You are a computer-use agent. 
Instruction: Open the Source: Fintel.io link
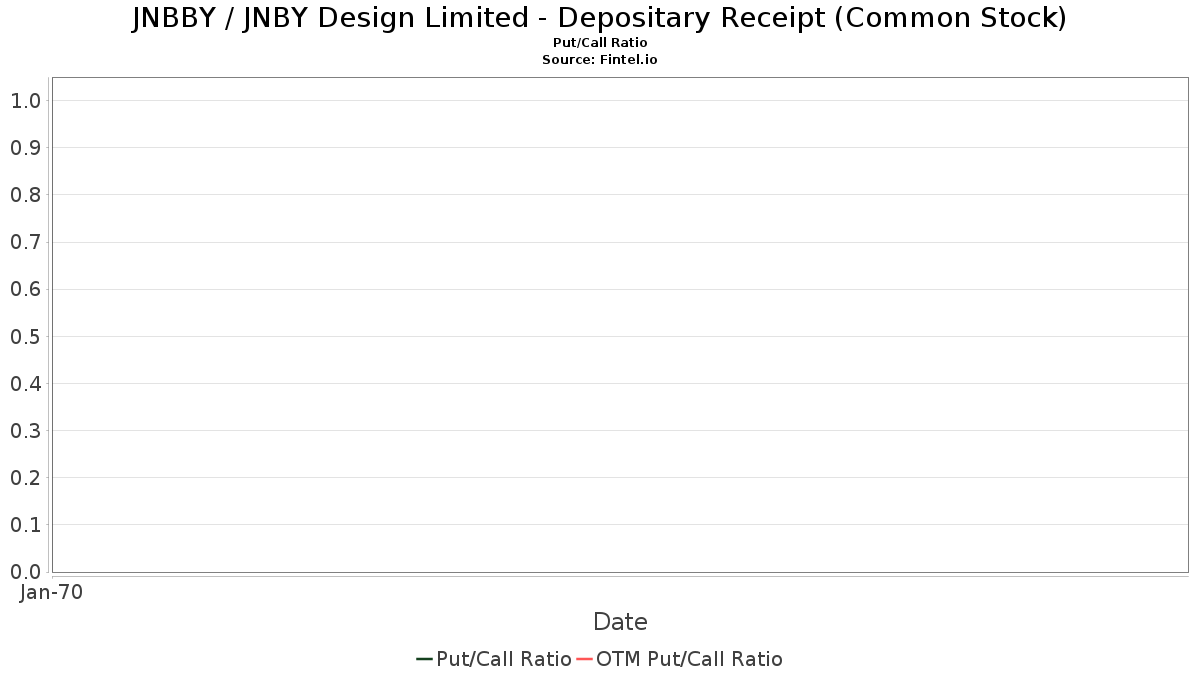[600, 60]
